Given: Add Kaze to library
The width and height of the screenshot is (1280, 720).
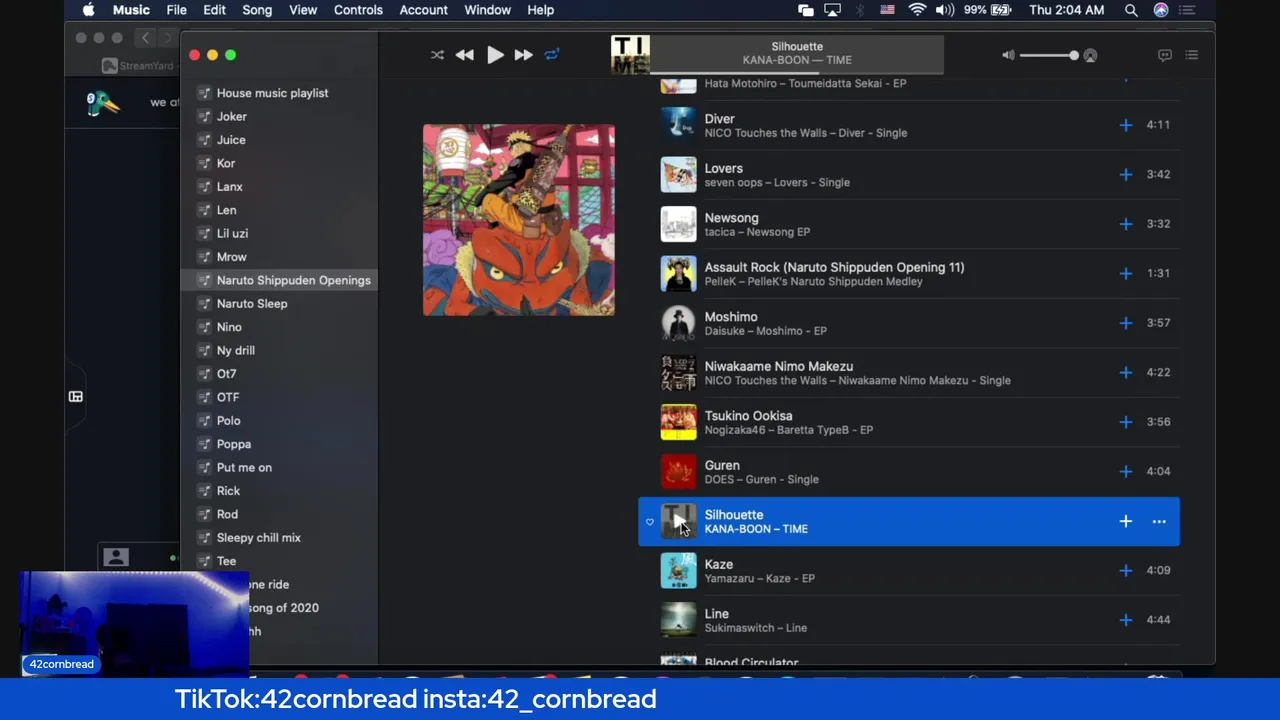Looking at the screenshot, I should click(x=1126, y=570).
